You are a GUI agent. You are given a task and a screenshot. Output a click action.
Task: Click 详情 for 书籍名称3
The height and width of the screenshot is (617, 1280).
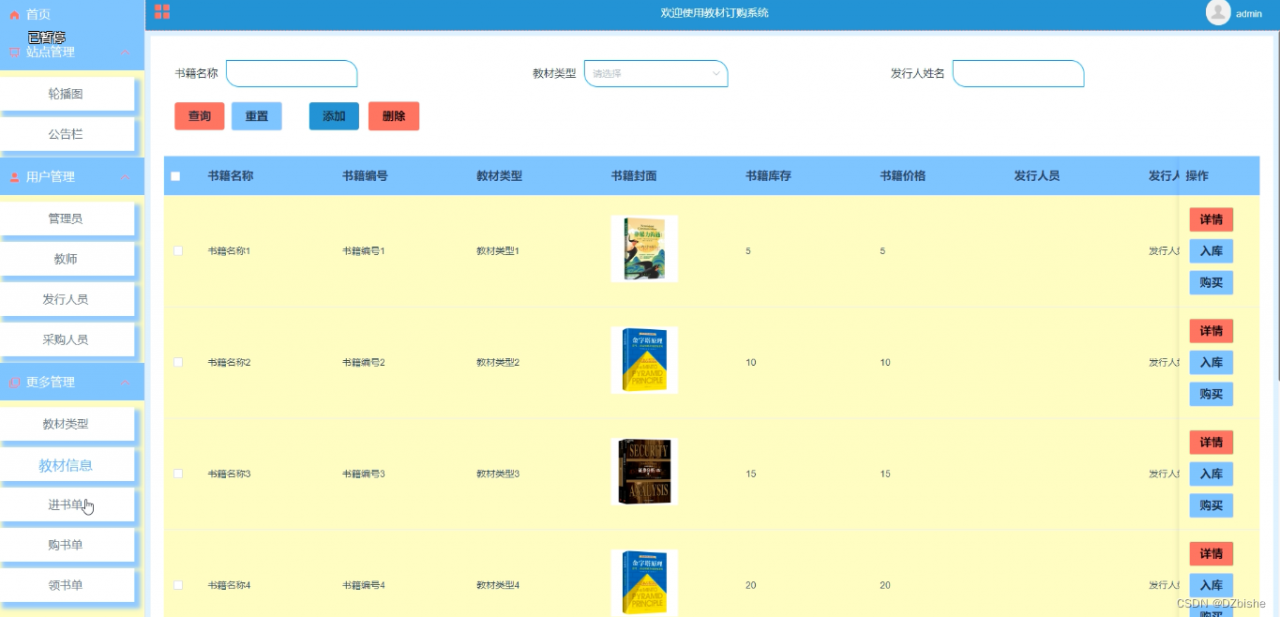[1211, 442]
